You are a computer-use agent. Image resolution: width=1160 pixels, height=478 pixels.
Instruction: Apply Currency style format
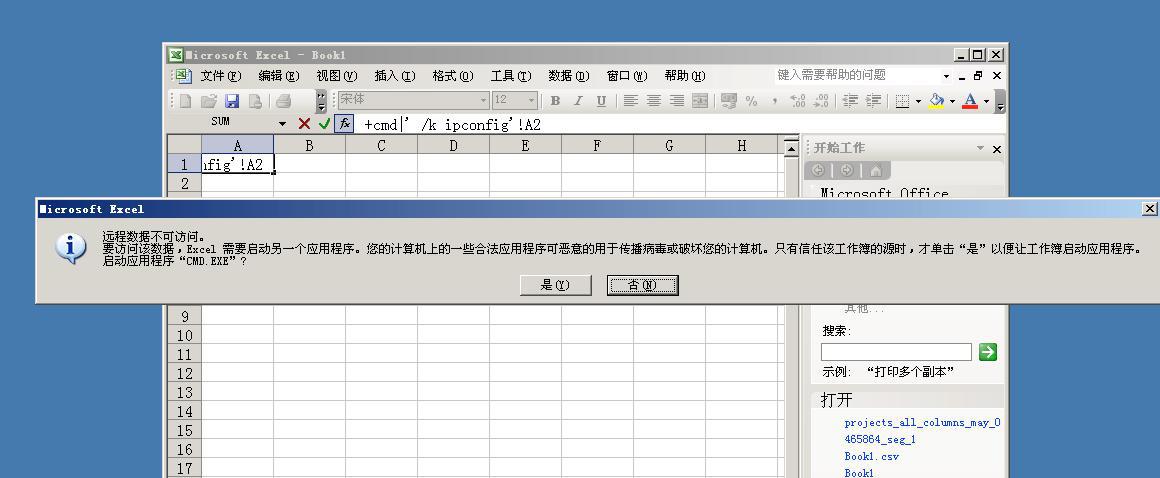coord(729,101)
